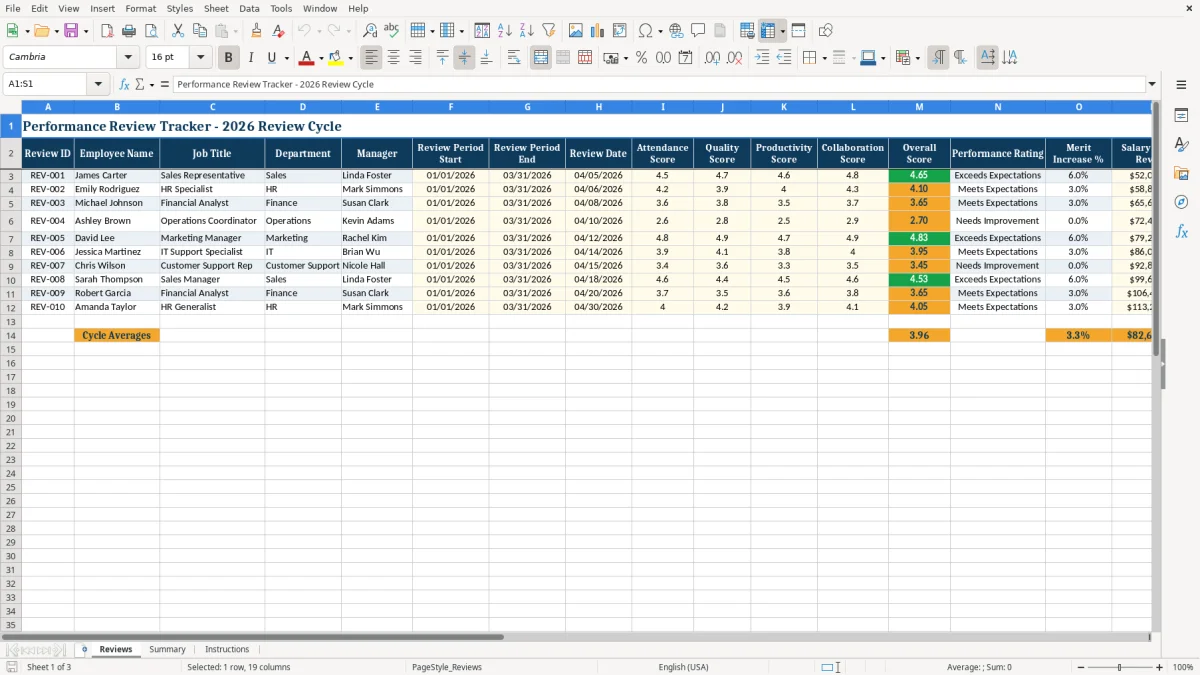Screen dimensions: 1200x675
Task: Toggle Freeze Rows and Columns
Action: click(x=768, y=31)
